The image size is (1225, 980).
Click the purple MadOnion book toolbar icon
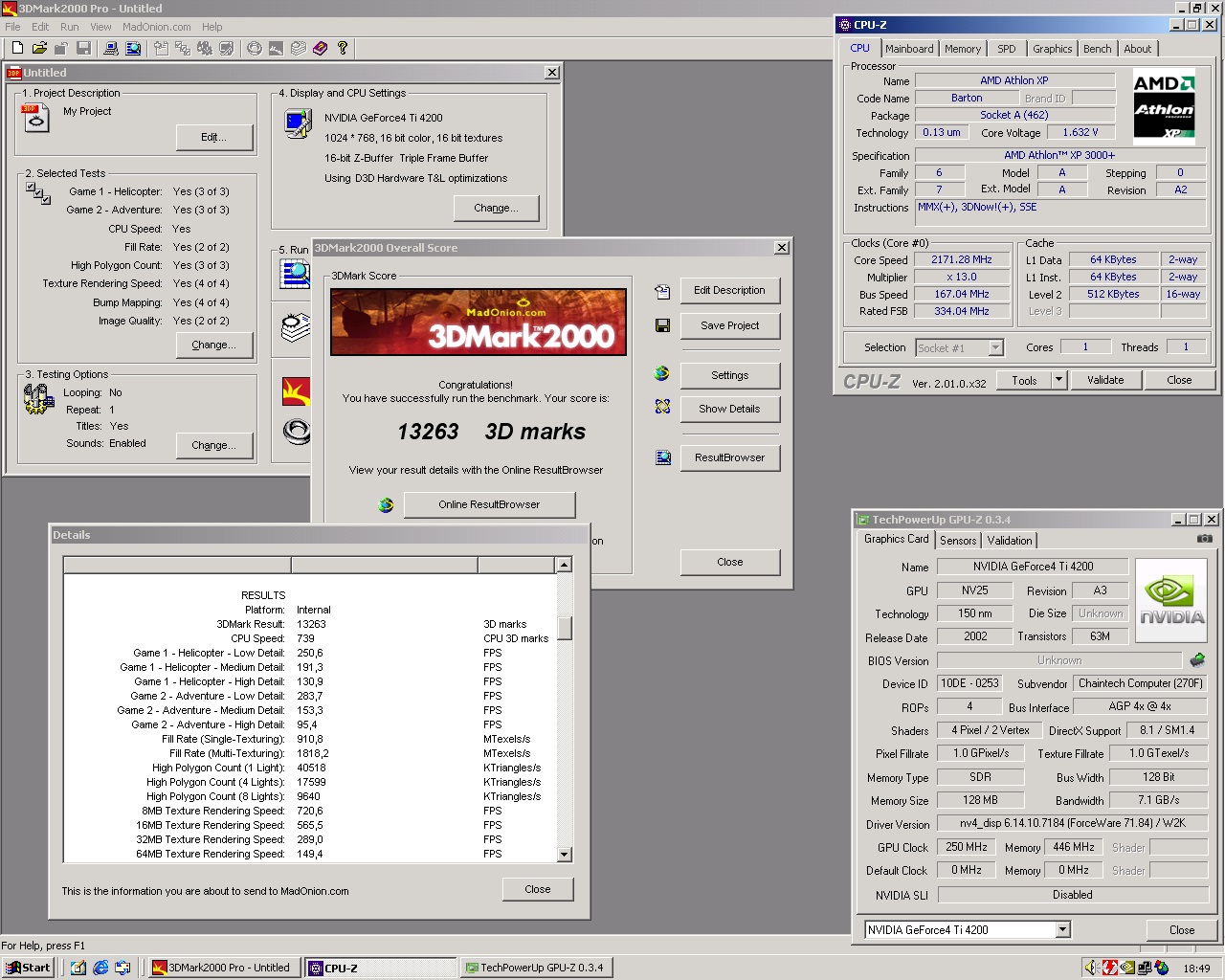point(320,48)
